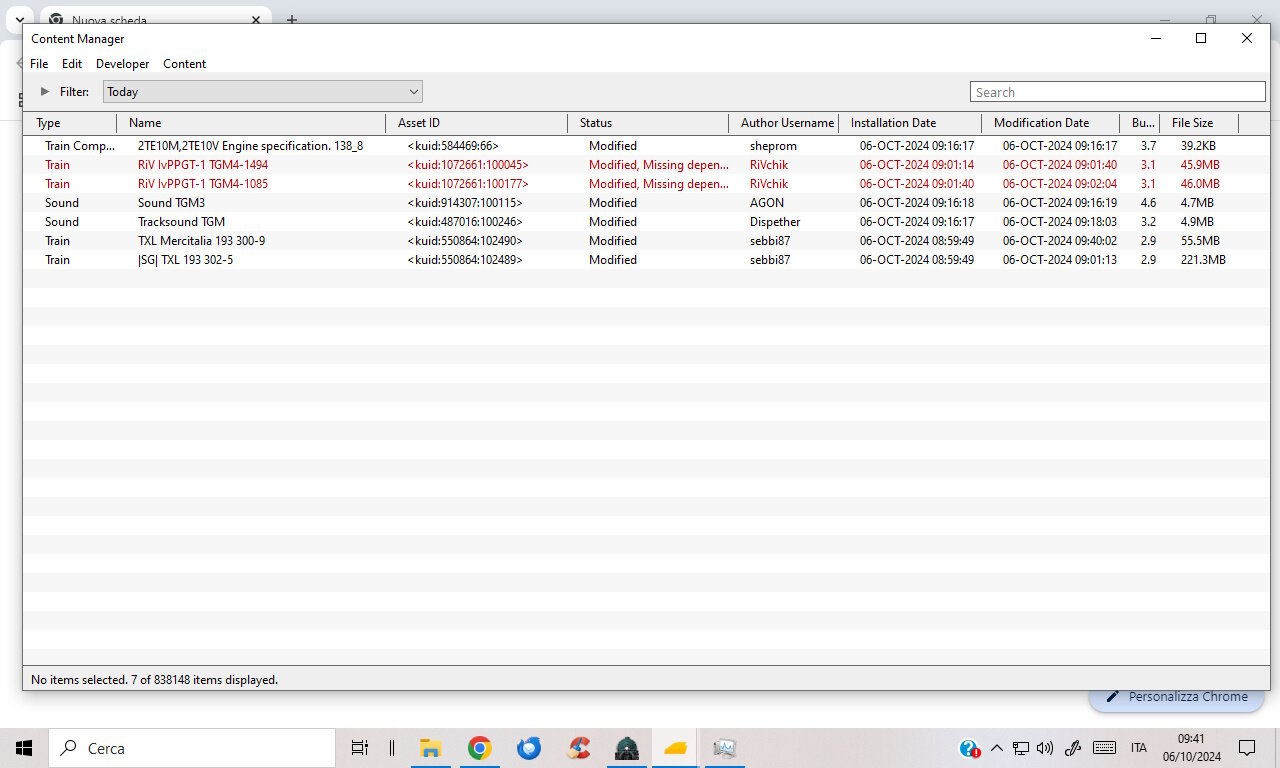
Task: Open the Windows Start menu
Action: (24, 748)
